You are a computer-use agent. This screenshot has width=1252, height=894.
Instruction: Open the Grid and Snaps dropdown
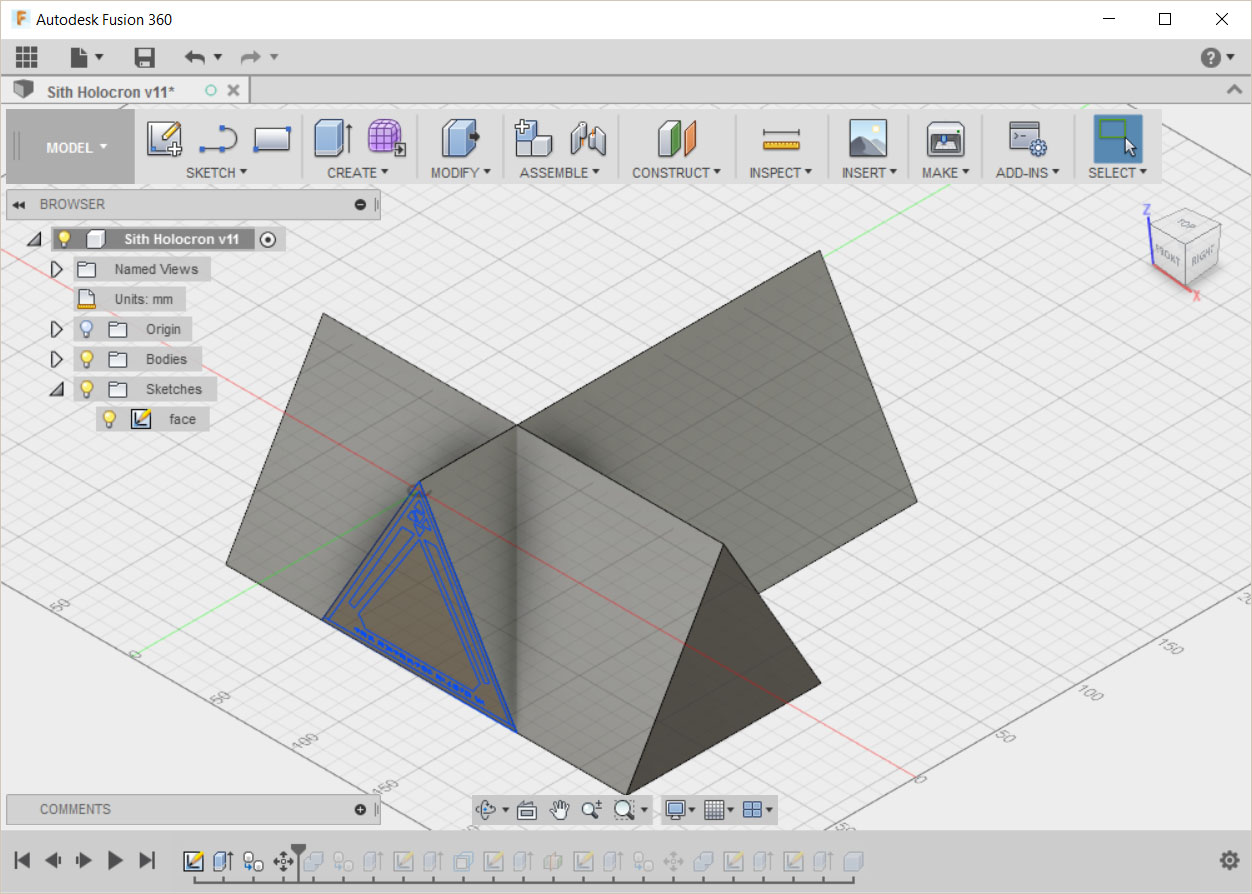coord(716,810)
